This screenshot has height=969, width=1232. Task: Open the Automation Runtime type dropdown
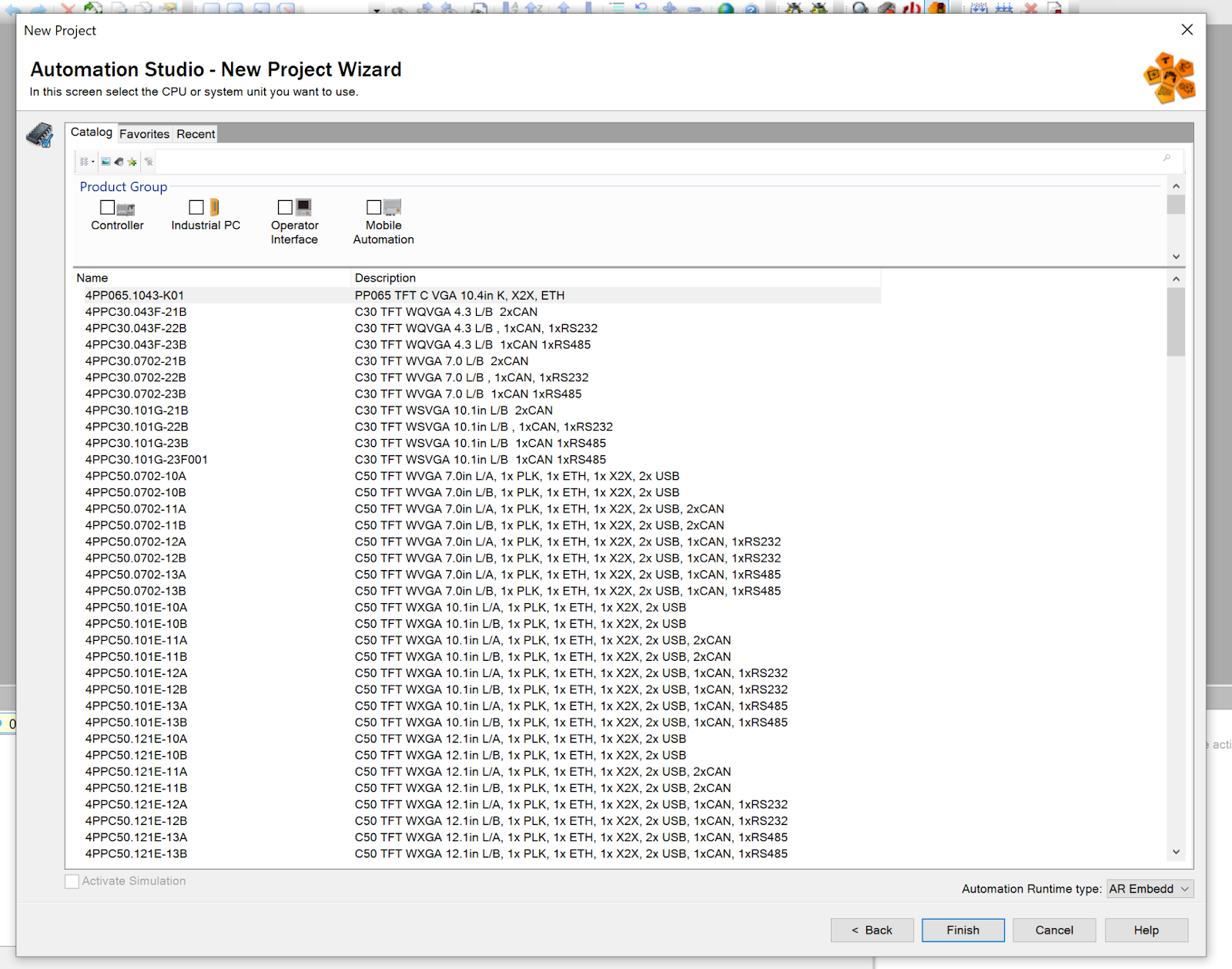(1150, 889)
